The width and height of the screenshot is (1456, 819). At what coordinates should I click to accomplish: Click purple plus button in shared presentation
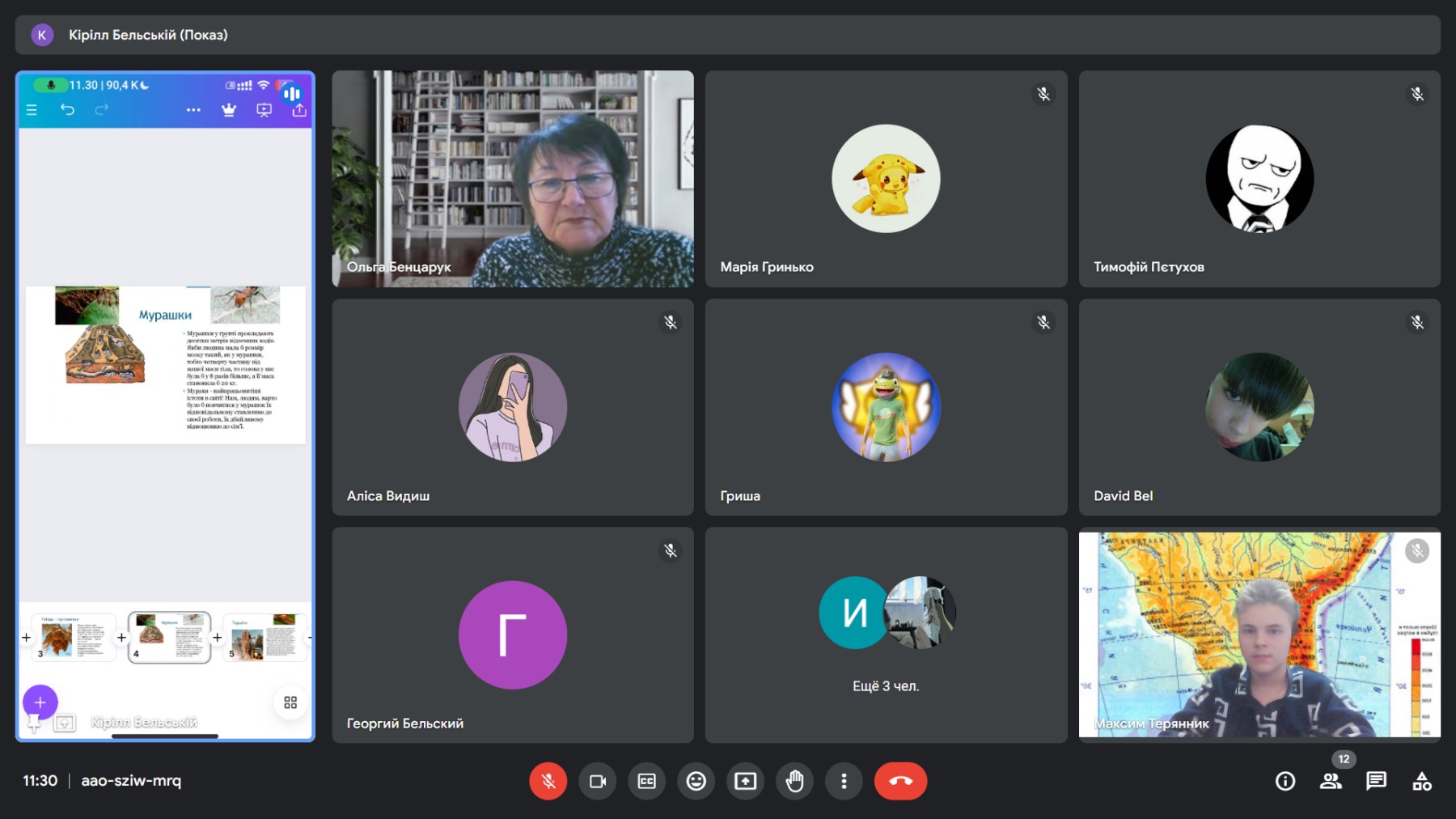tap(40, 702)
